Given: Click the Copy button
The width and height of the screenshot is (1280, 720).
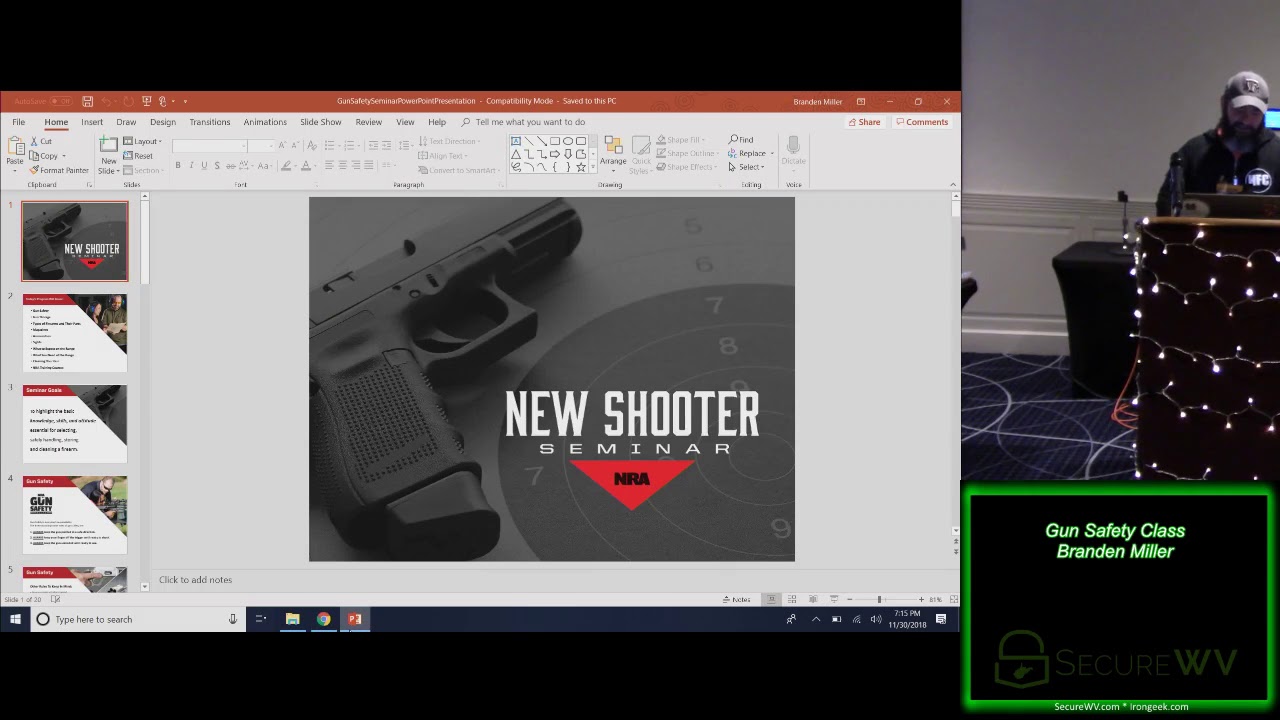Looking at the screenshot, I should [x=45, y=156].
